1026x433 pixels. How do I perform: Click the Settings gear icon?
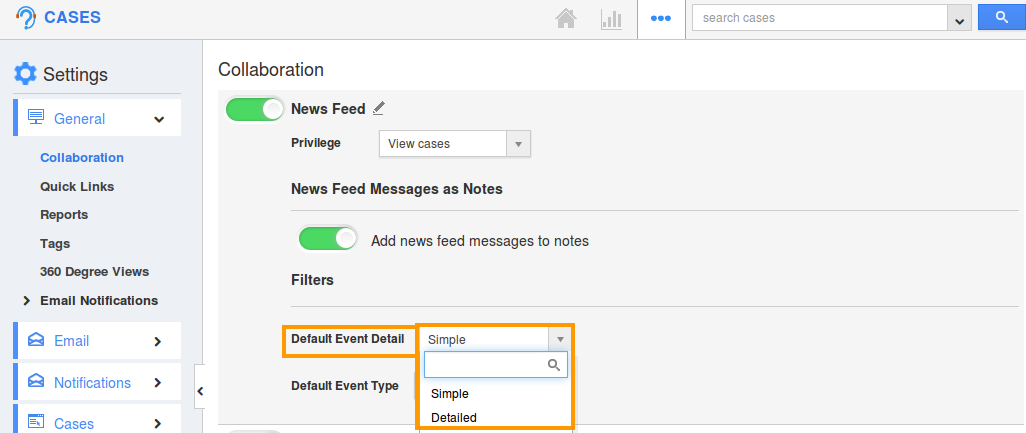26,74
